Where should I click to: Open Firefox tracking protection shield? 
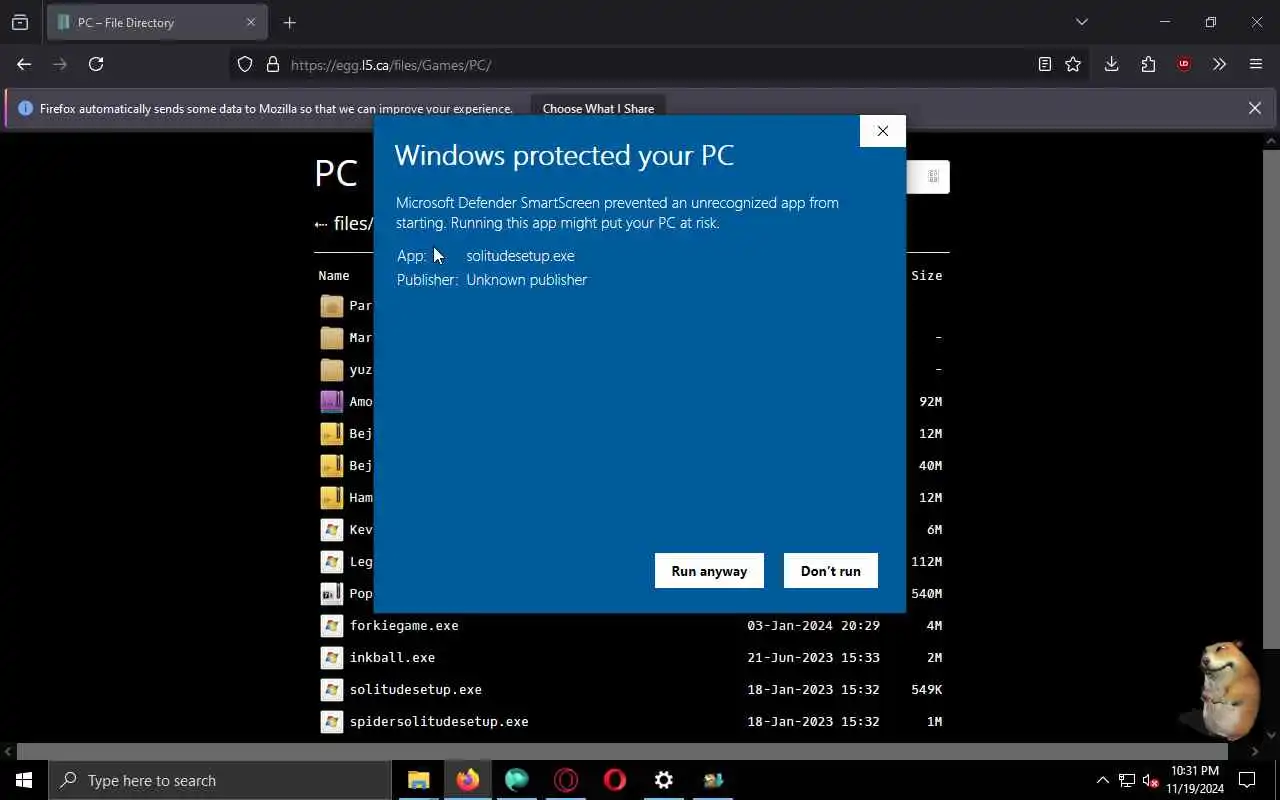(x=245, y=64)
